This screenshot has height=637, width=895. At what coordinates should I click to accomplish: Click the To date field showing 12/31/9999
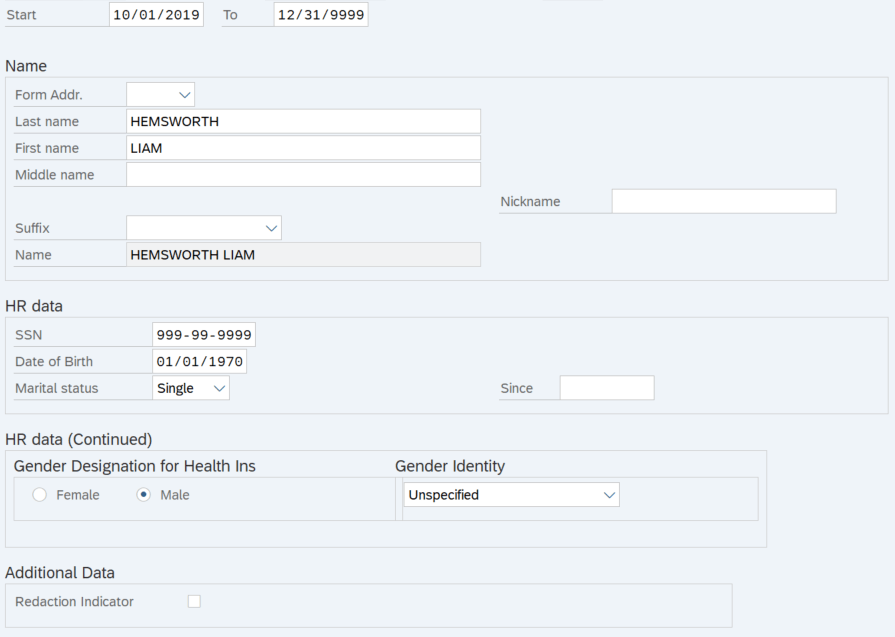tap(320, 14)
